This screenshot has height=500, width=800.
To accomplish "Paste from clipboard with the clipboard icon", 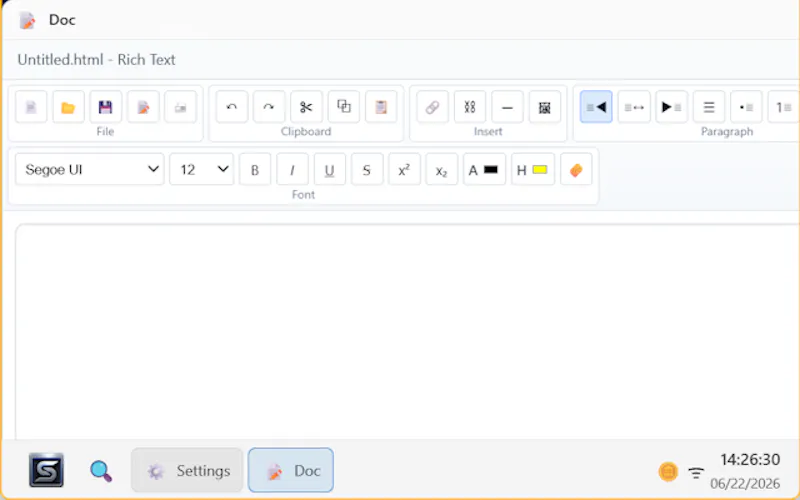I will pos(381,107).
